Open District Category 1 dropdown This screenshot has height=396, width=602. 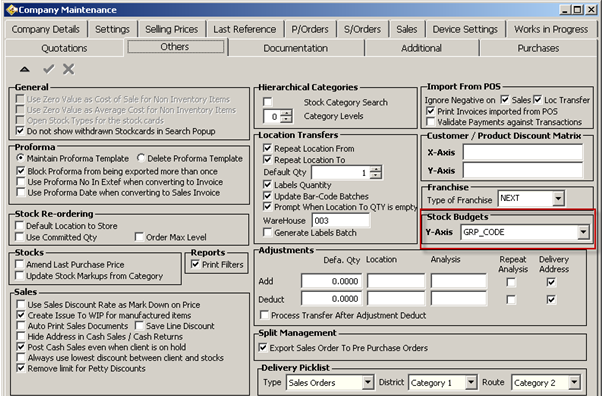coord(471,382)
